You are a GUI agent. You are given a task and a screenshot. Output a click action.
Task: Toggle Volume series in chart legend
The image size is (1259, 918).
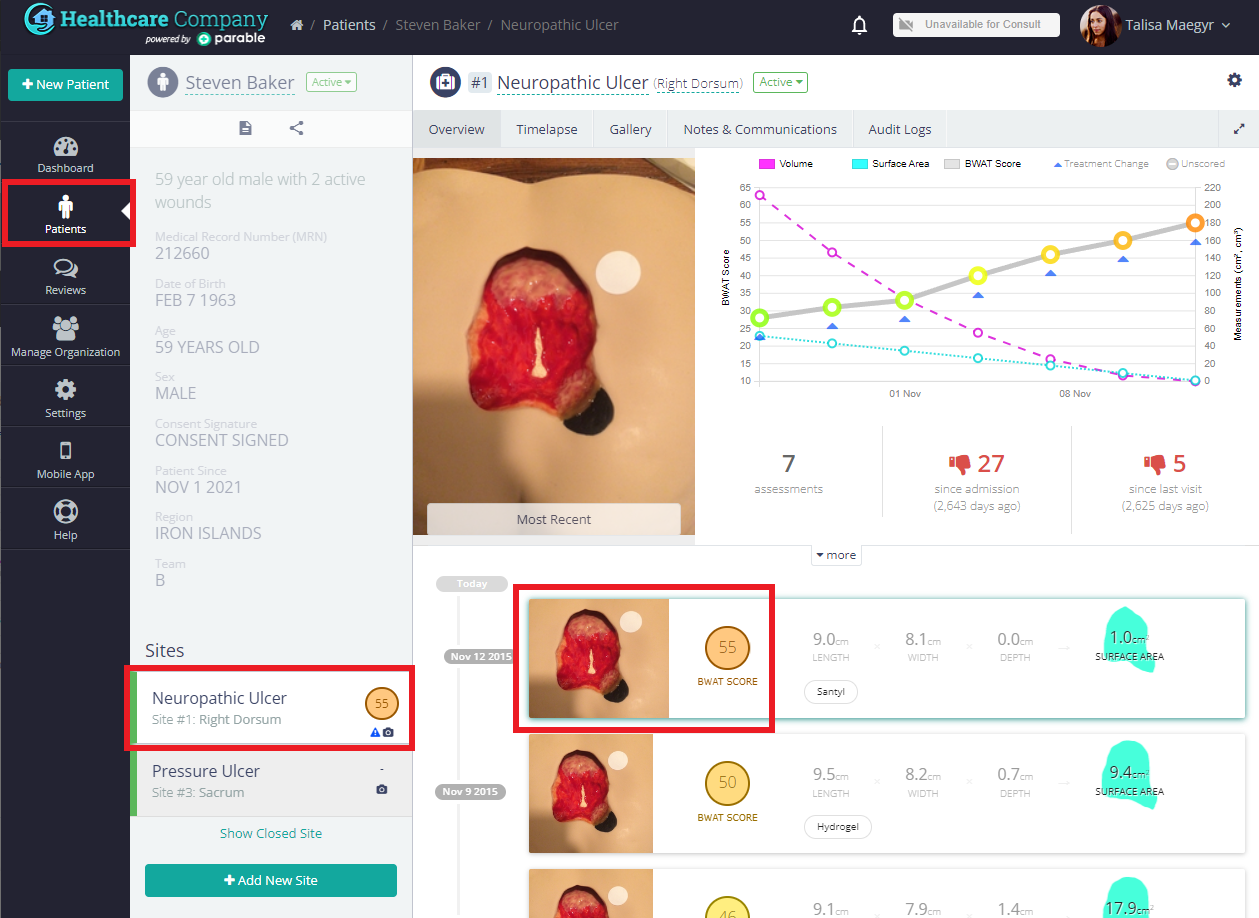(786, 164)
